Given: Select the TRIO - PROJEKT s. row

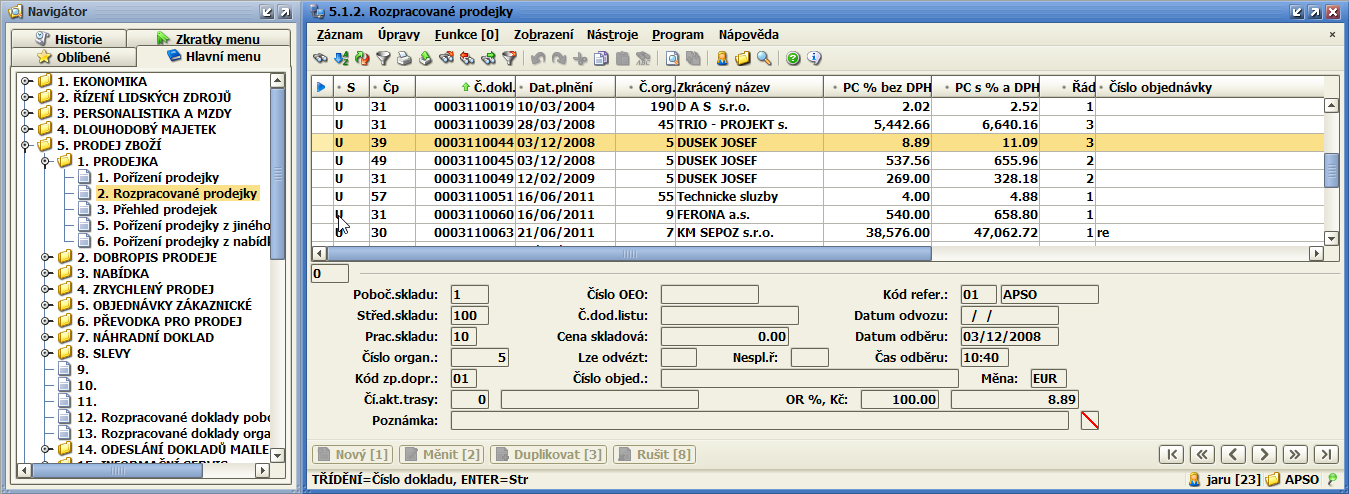Looking at the screenshot, I should pyautogui.click(x=820, y=124).
